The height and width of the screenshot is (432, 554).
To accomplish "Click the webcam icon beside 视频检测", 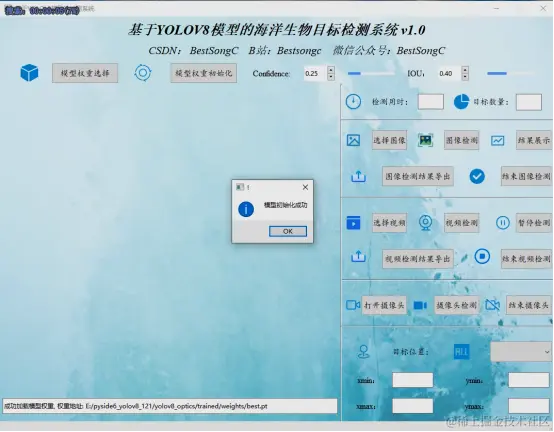I will tap(425, 223).
